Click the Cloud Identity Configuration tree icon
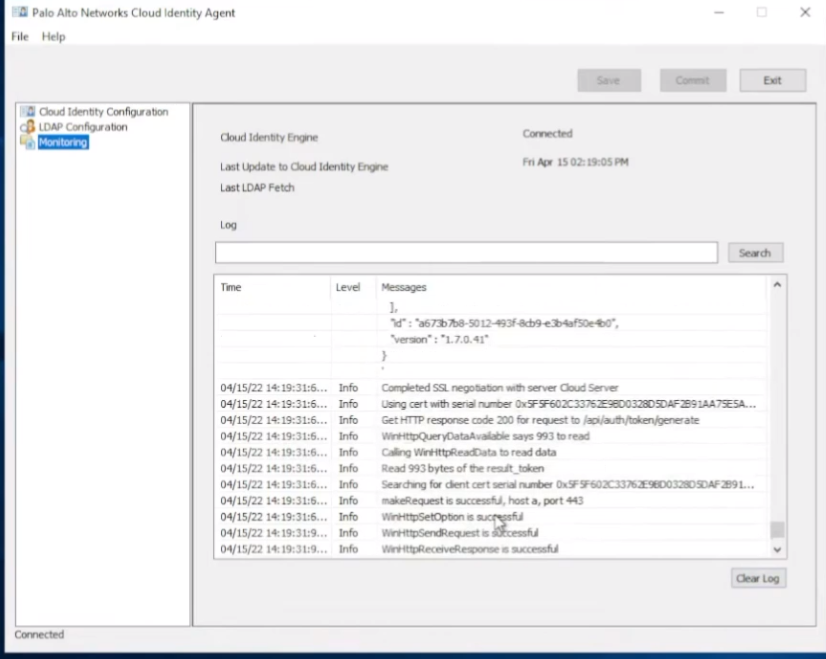826x659 pixels. pos(27,112)
